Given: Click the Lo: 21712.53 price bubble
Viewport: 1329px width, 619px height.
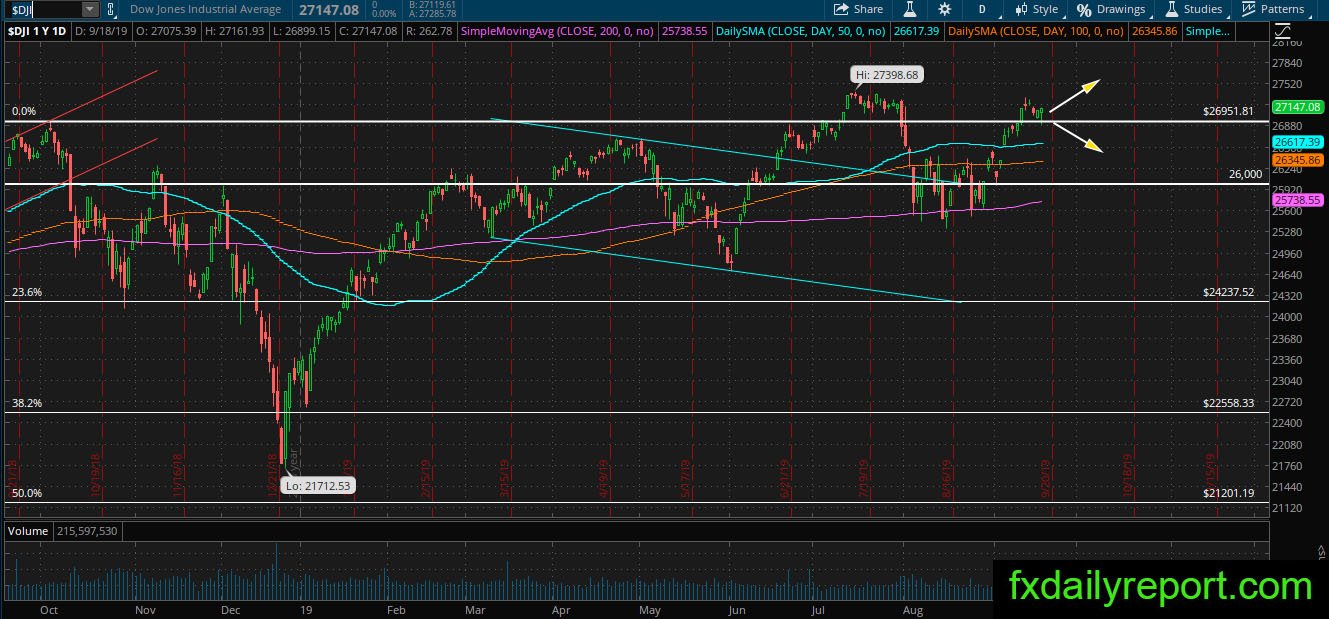Looking at the screenshot, I should (x=319, y=485).
